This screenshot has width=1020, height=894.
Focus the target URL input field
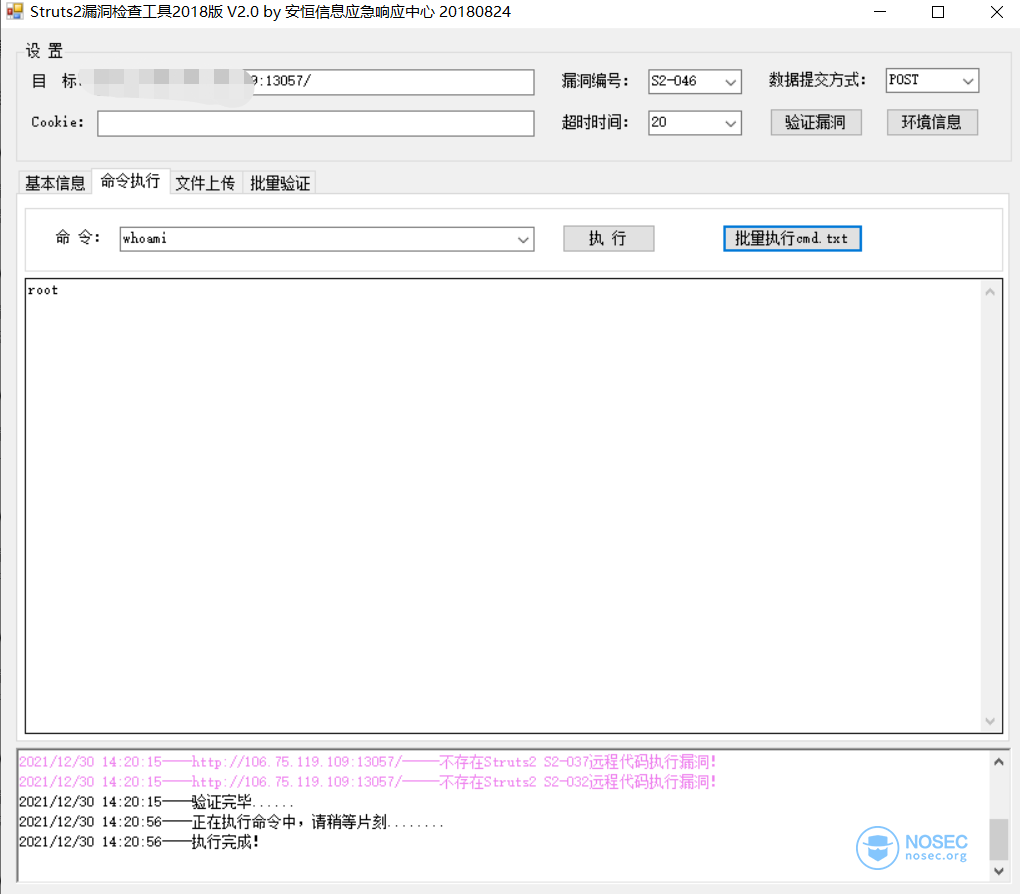coord(315,82)
